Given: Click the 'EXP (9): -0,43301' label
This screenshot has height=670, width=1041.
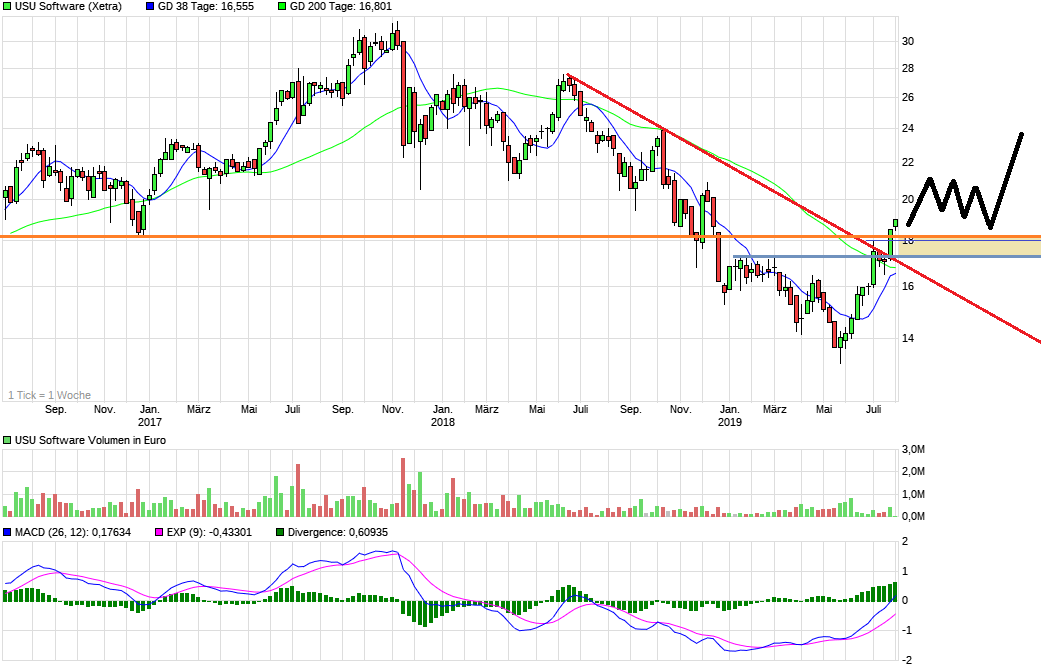Looking at the screenshot, I should click(x=209, y=533).
